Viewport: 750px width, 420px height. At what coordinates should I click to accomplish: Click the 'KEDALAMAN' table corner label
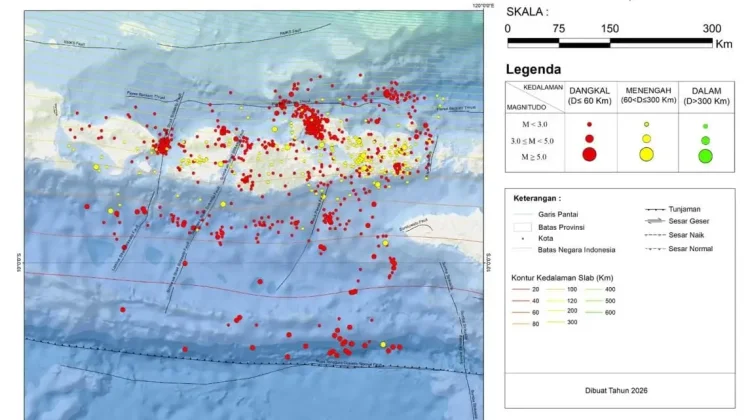(543, 88)
